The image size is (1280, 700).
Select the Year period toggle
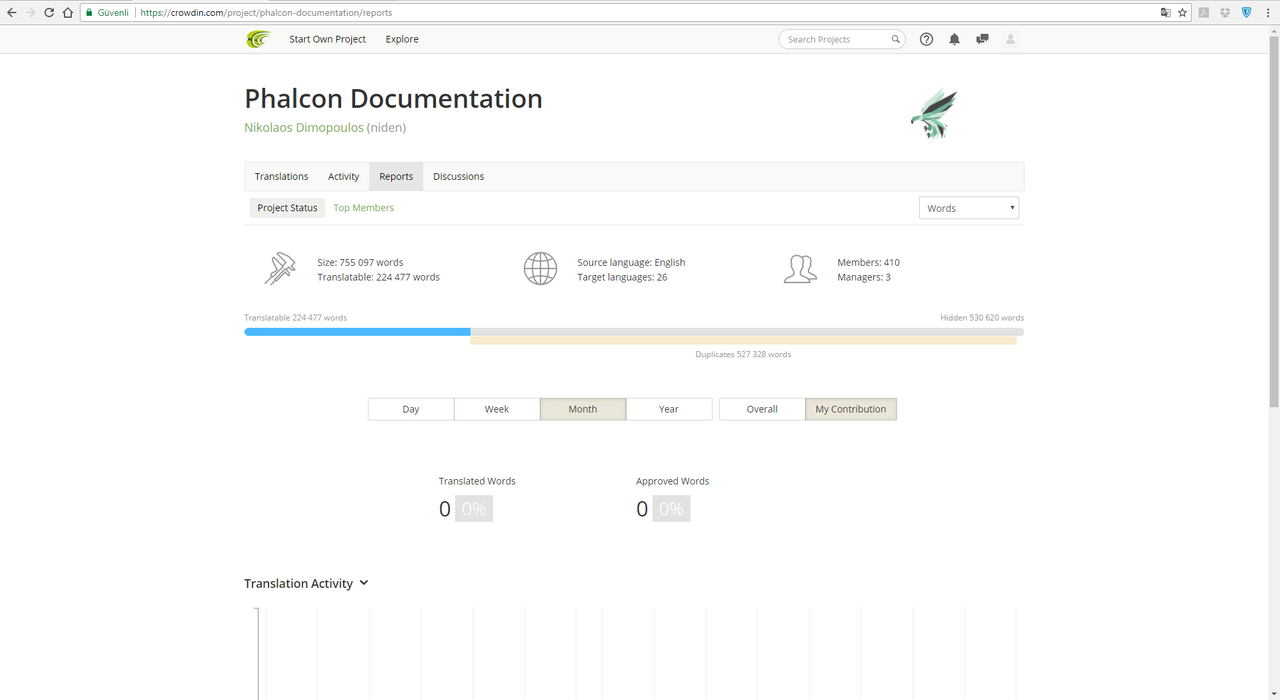tap(669, 409)
